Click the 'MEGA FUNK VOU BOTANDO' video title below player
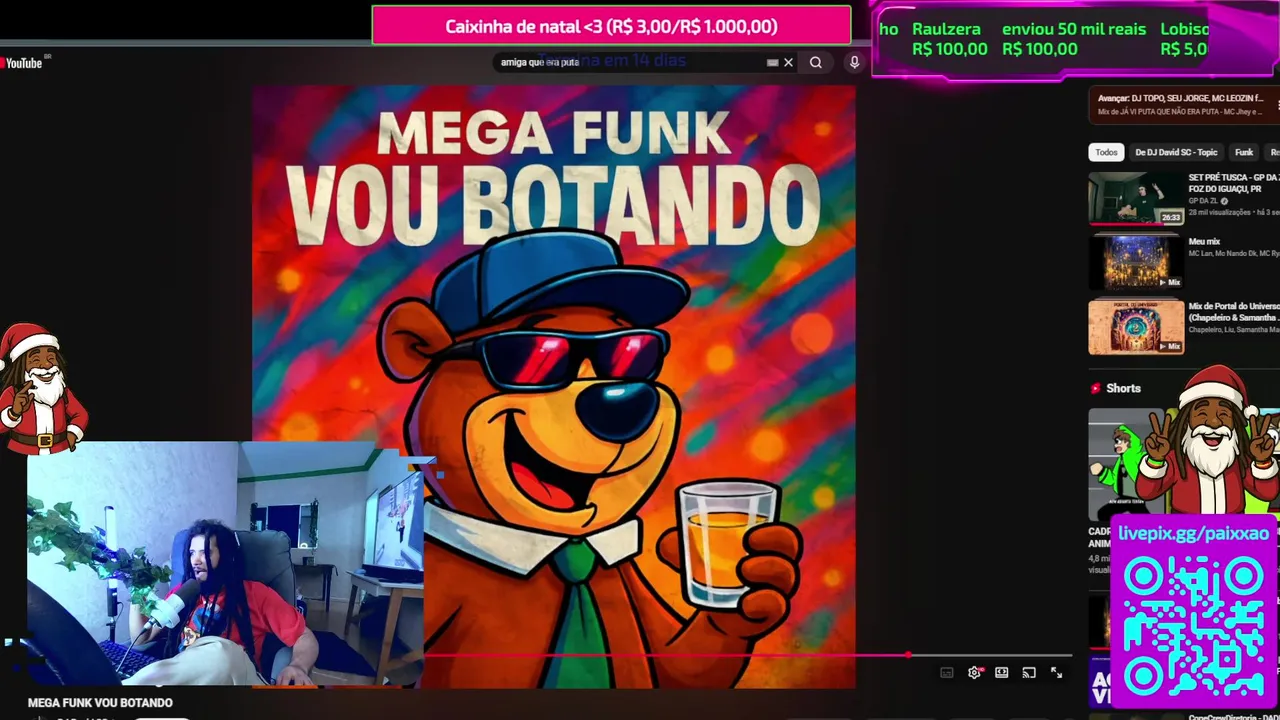 click(x=100, y=703)
